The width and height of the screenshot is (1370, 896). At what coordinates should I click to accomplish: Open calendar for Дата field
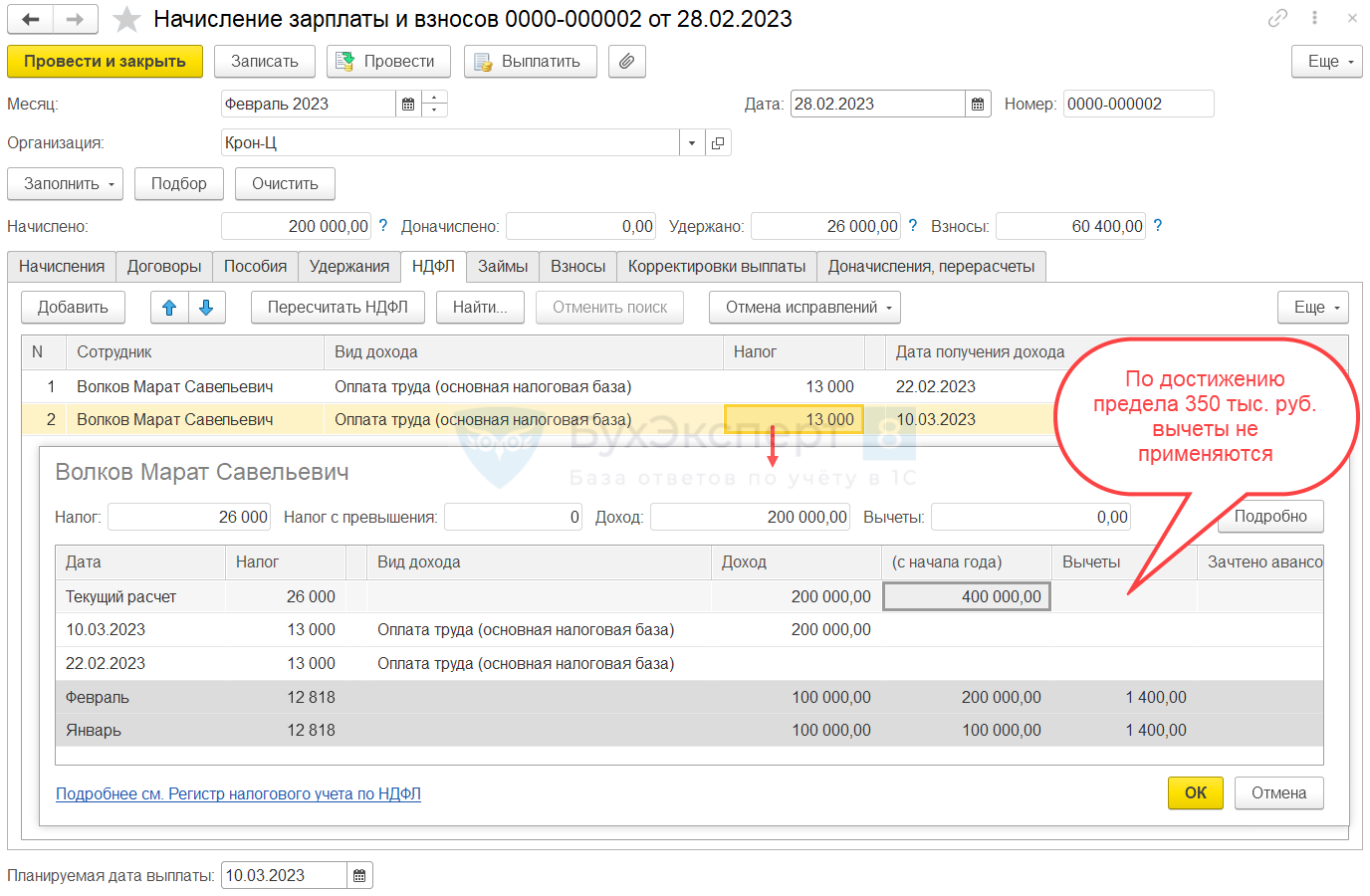click(x=978, y=105)
